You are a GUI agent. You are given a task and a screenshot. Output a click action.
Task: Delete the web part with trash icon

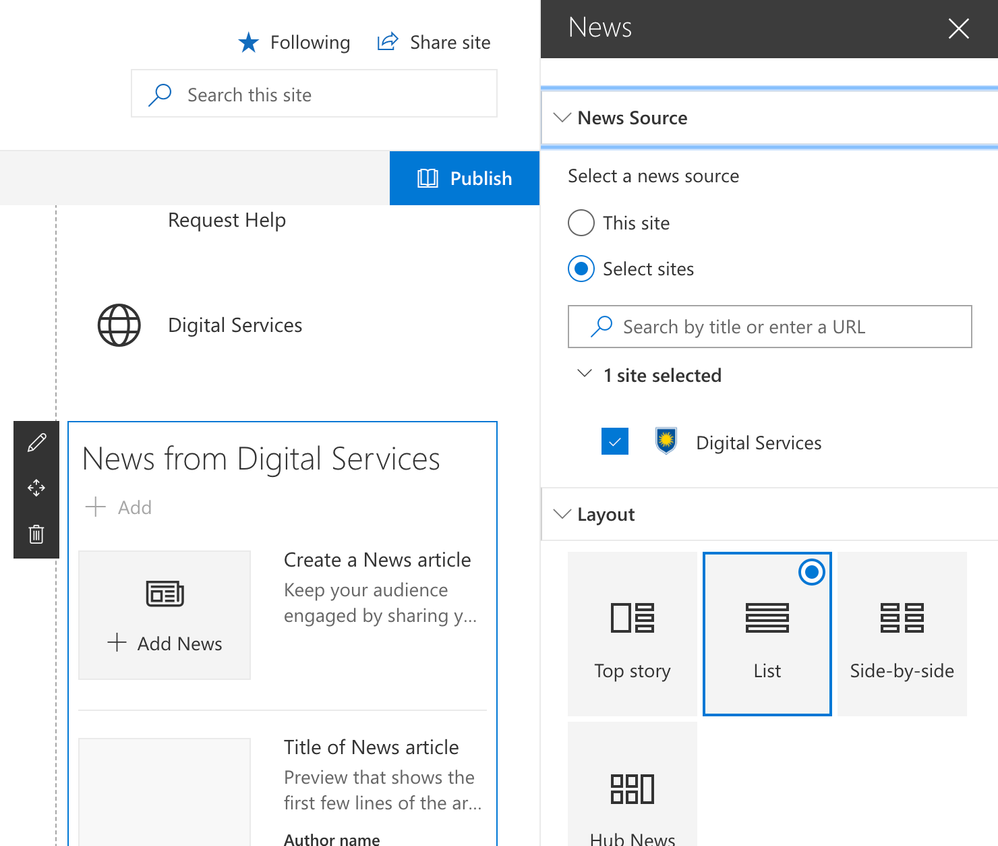coord(37,534)
